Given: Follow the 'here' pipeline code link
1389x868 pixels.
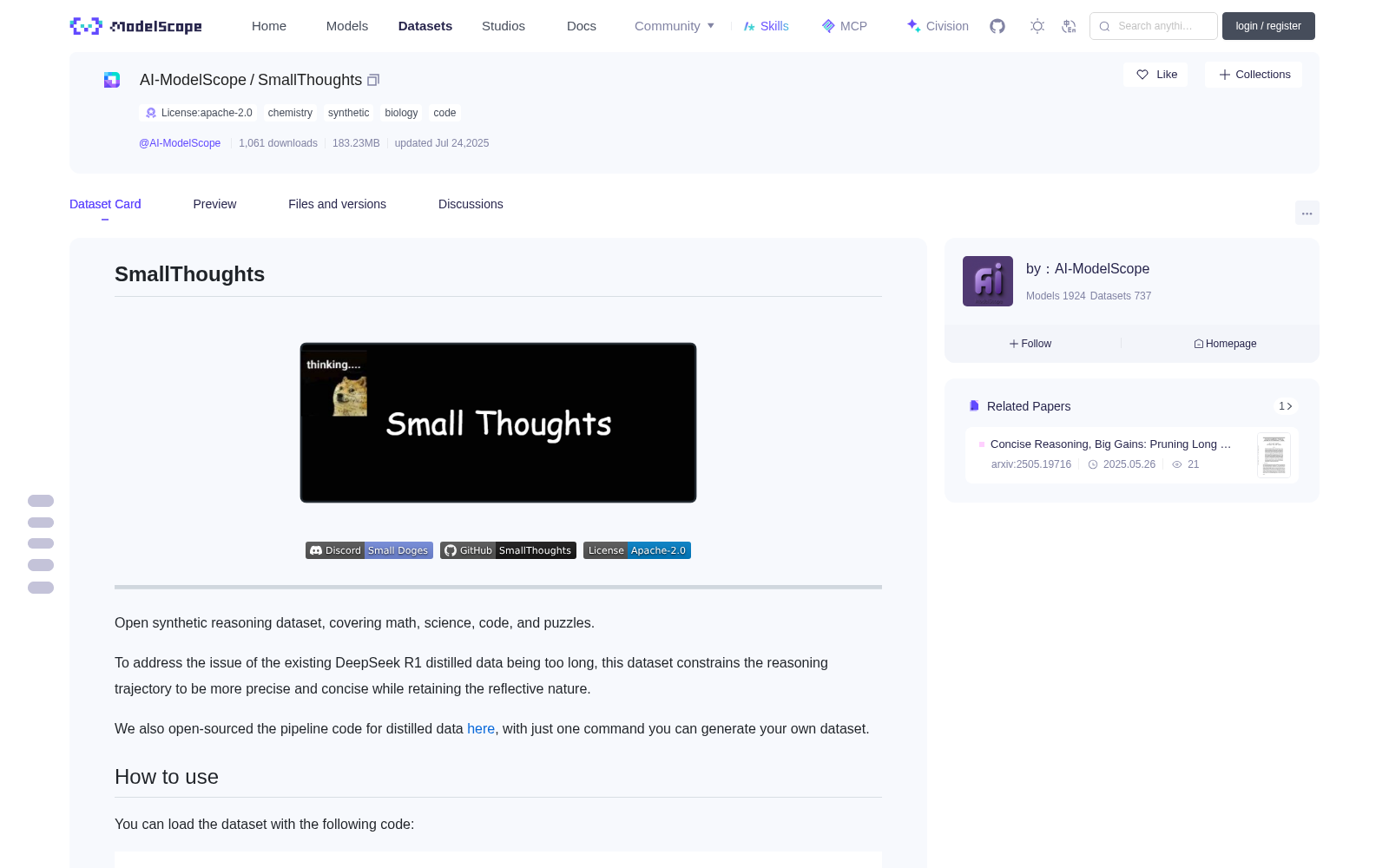Looking at the screenshot, I should coord(481,728).
